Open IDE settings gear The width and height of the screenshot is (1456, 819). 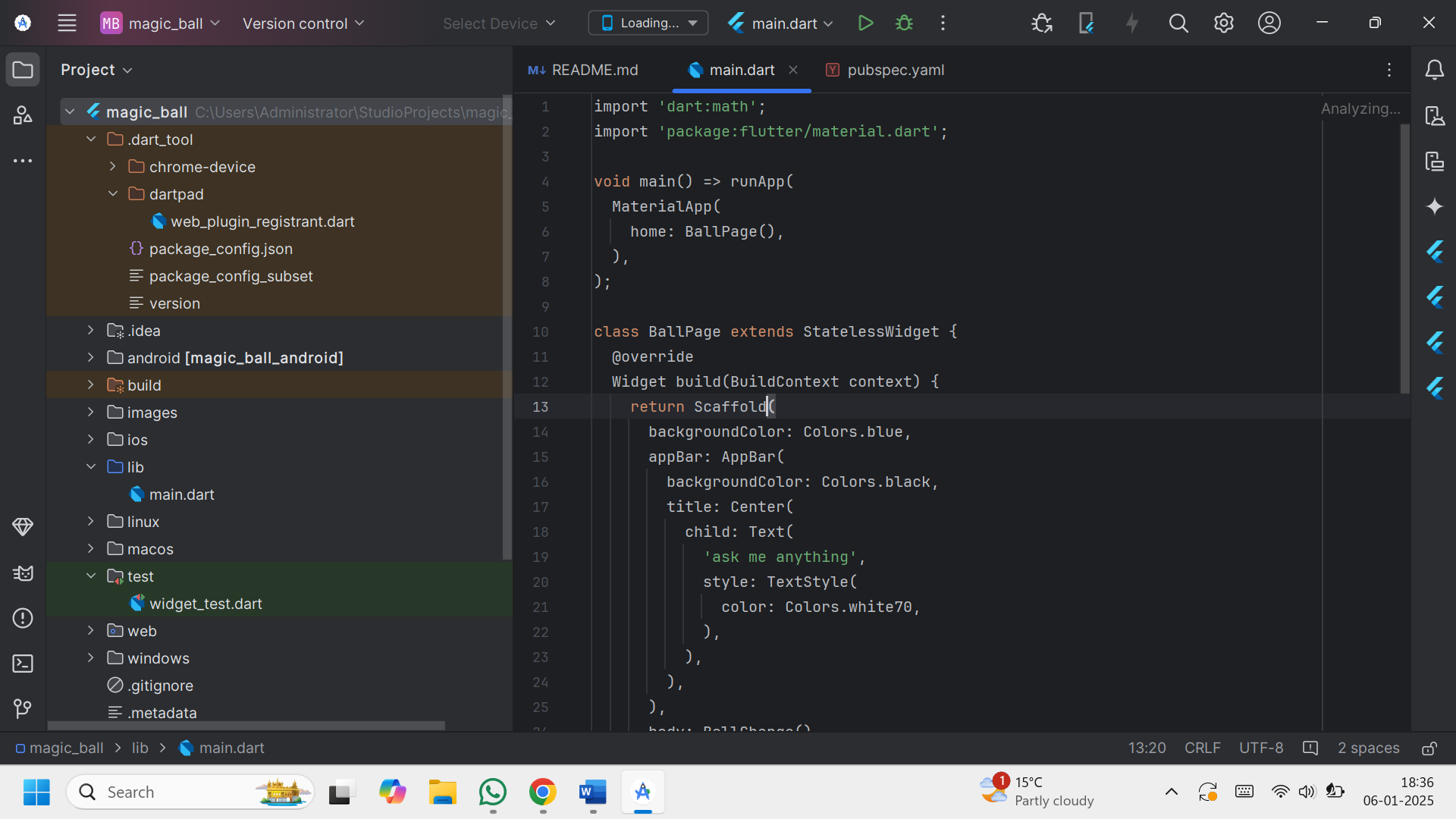(1223, 23)
